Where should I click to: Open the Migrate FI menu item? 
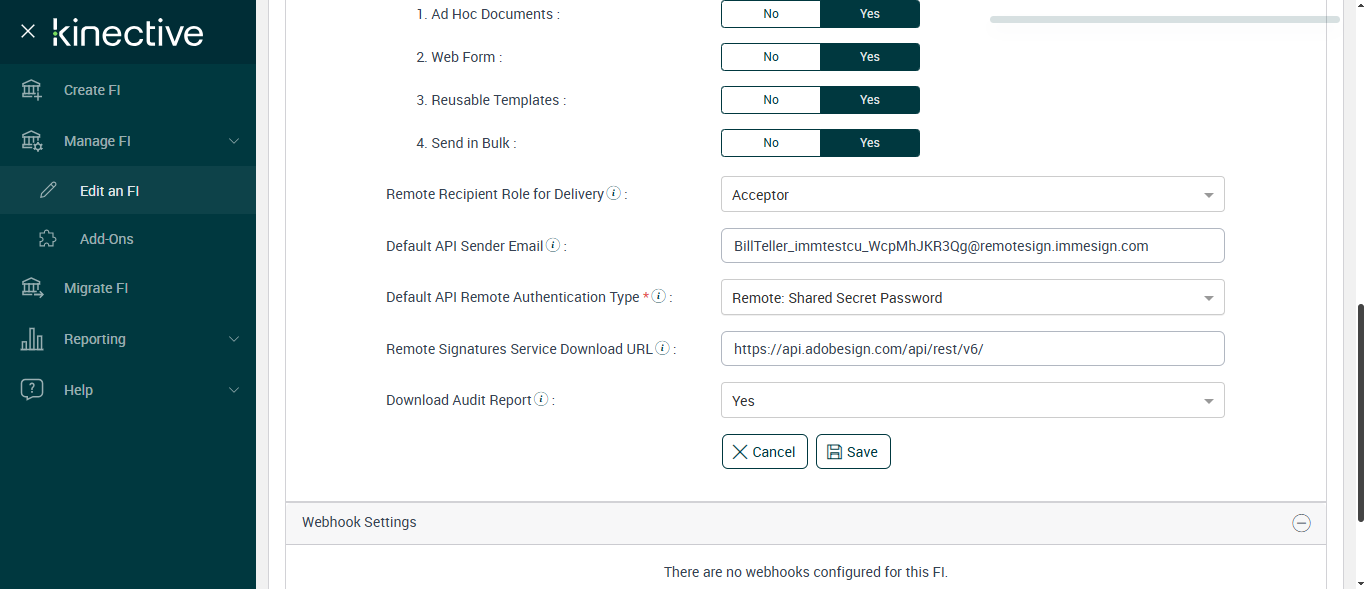click(128, 288)
